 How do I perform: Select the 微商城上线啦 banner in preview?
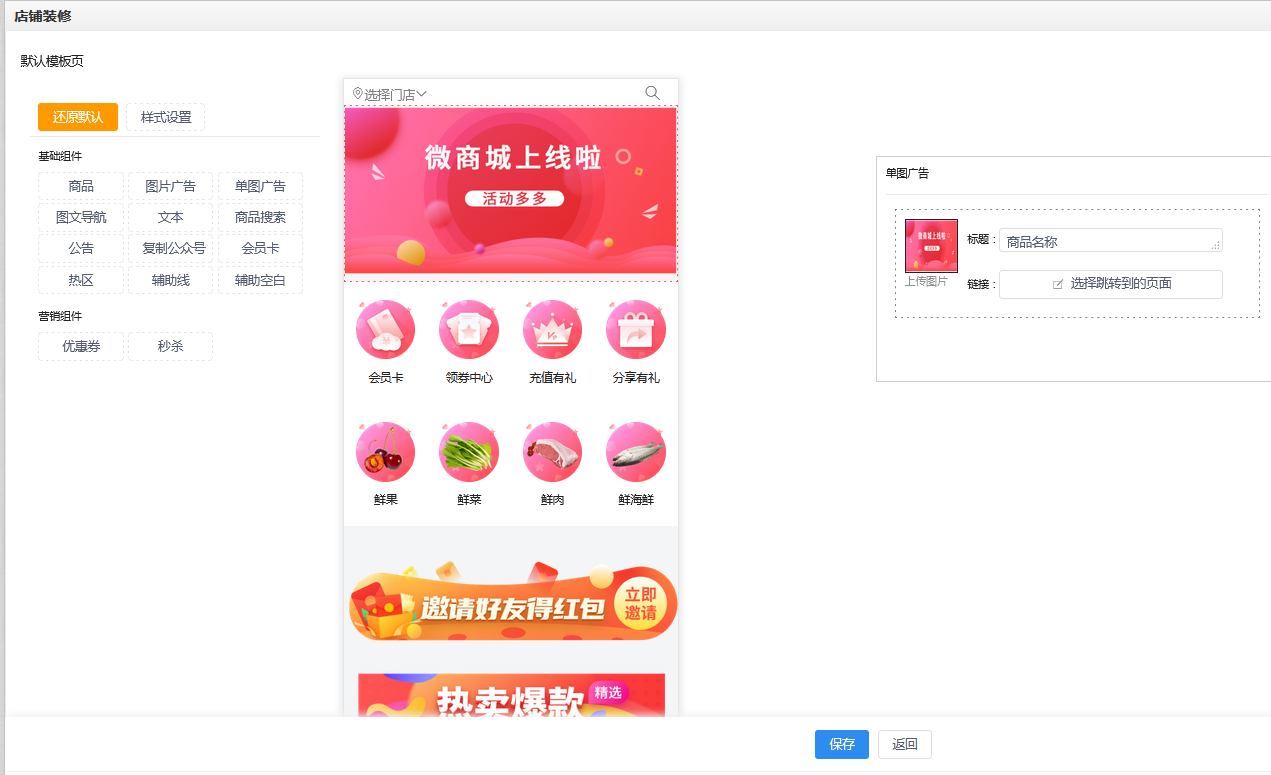511,190
